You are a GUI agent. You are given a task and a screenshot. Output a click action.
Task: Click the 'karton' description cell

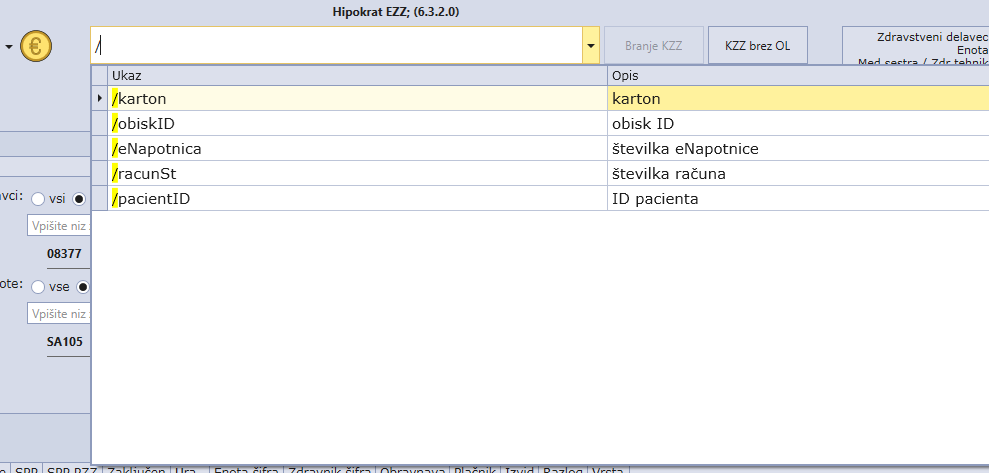pos(798,98)
